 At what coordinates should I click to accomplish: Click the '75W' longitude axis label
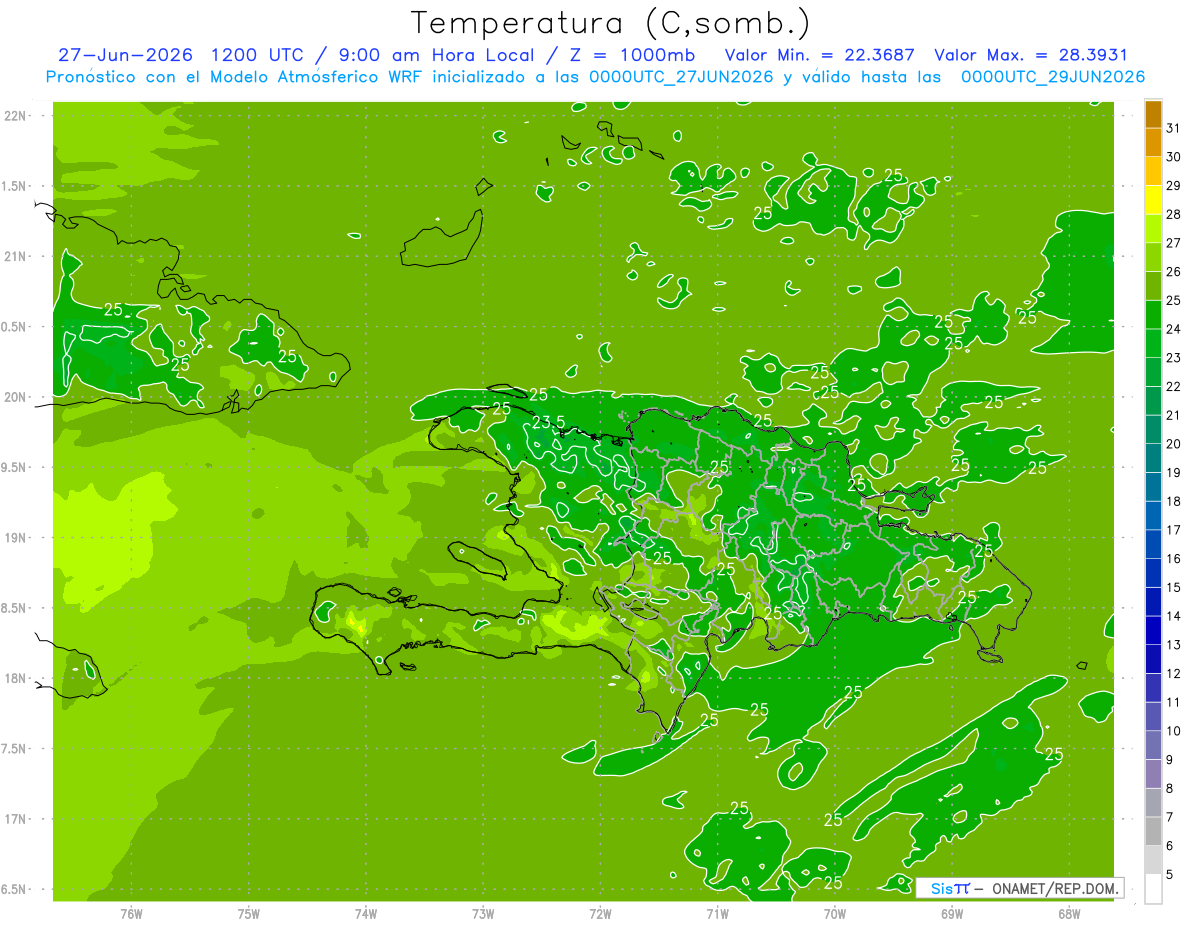pyautogui.click(x=249, y=913)
